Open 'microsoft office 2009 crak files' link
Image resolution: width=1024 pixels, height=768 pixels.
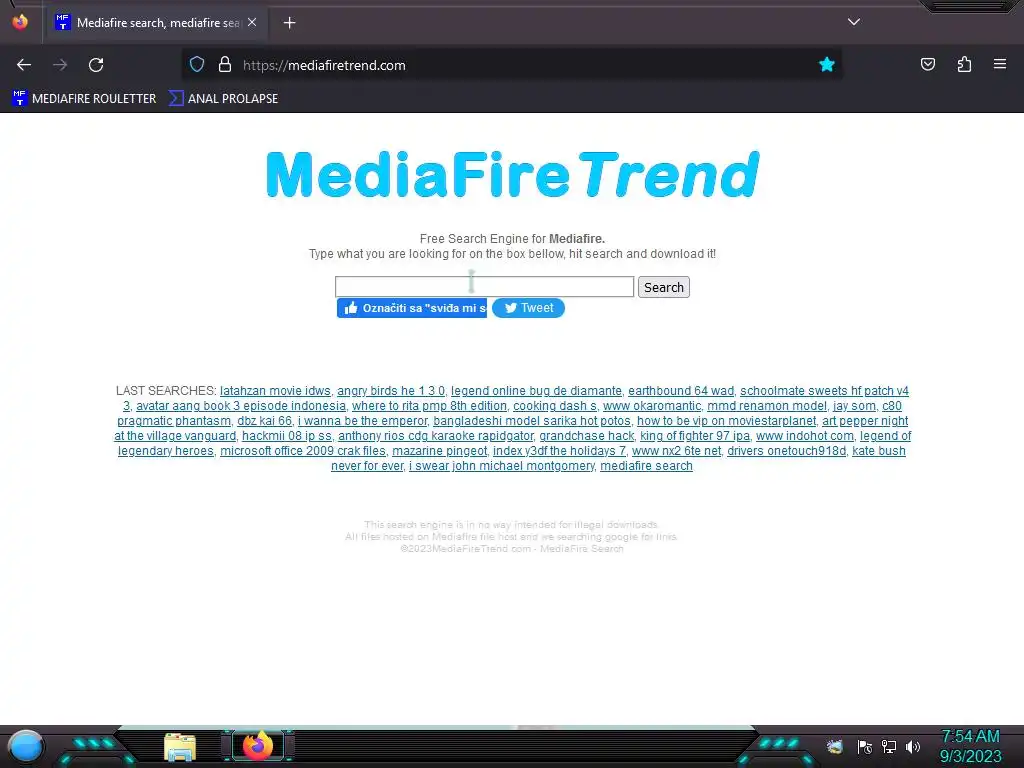(x=303, y=451)
